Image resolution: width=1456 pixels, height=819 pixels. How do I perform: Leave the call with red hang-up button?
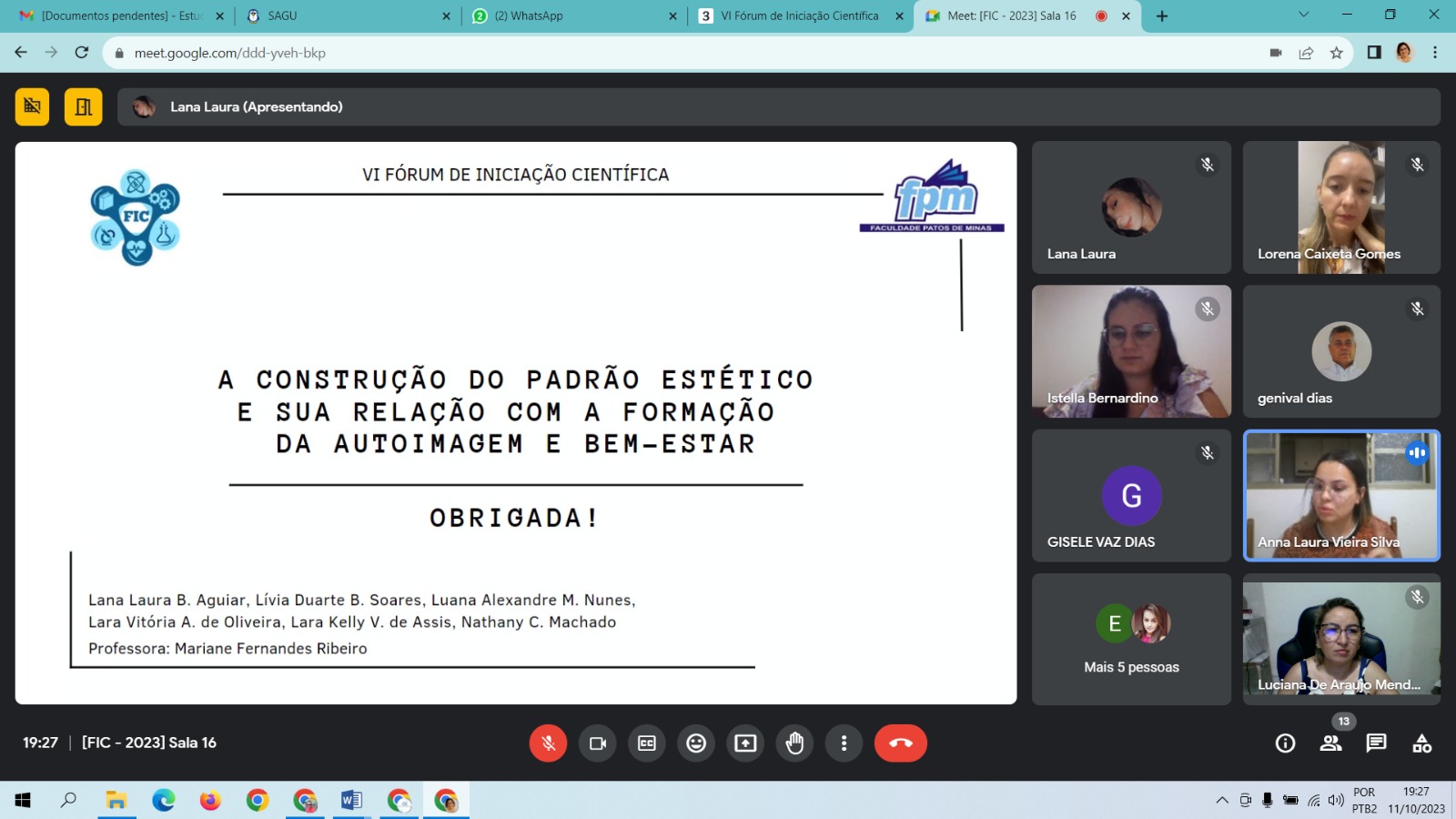click(900, 743)
